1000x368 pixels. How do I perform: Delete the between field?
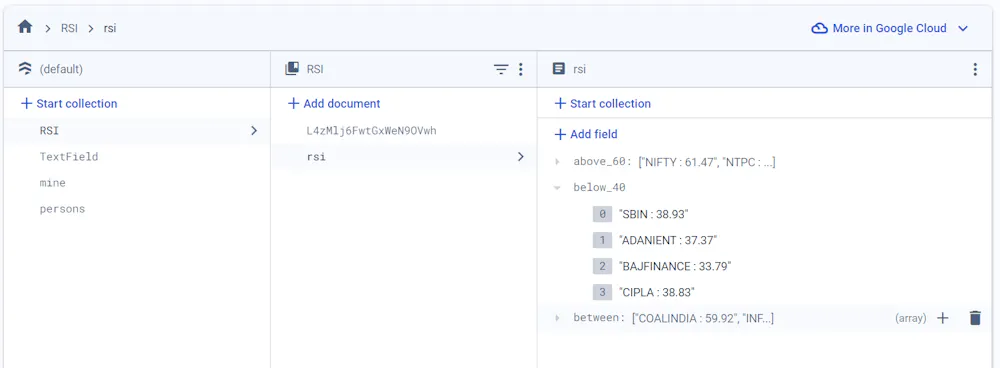pos(975,318)
